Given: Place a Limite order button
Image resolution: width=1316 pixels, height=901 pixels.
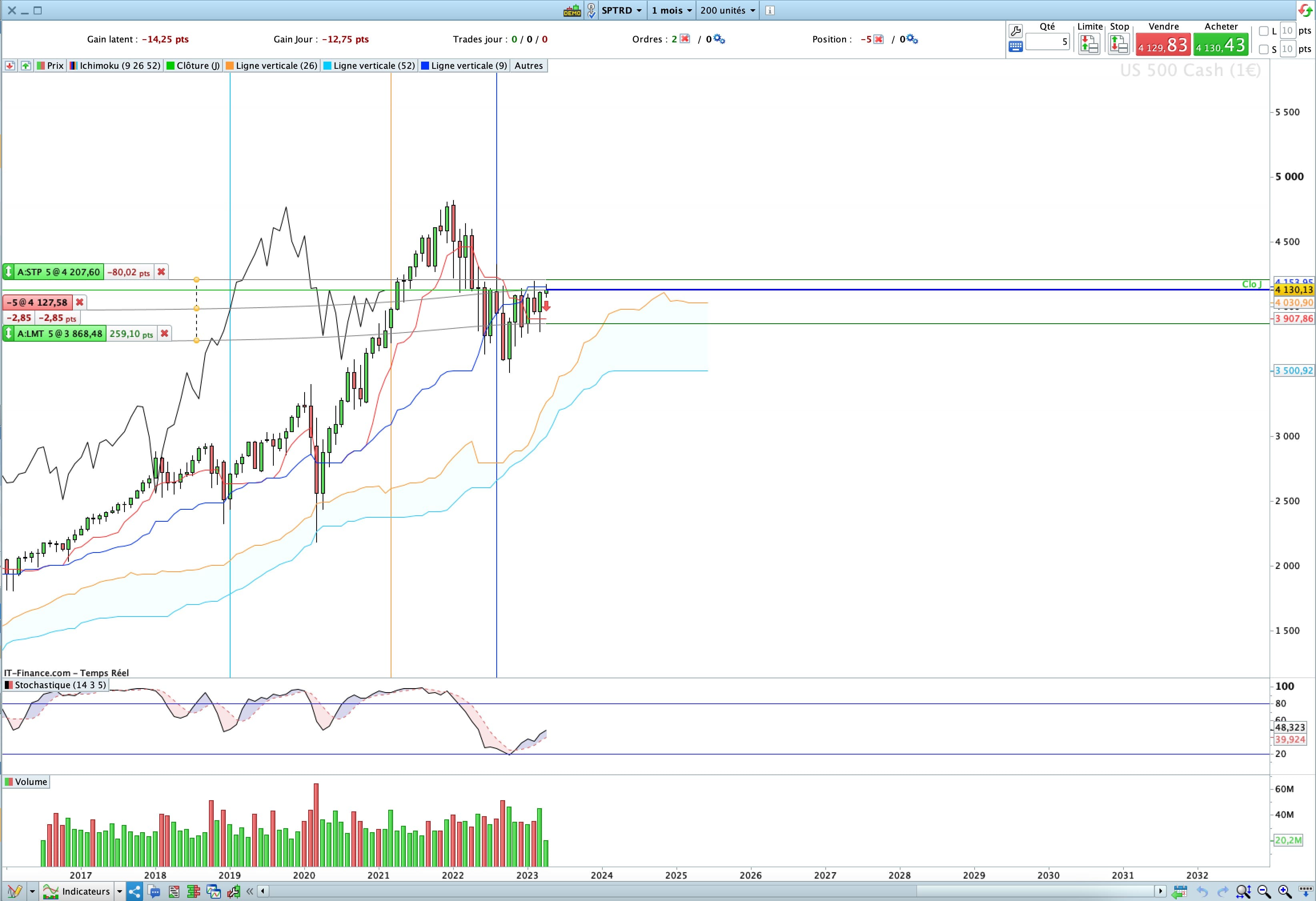Looking at the screenshot, I should [1089, 44].
